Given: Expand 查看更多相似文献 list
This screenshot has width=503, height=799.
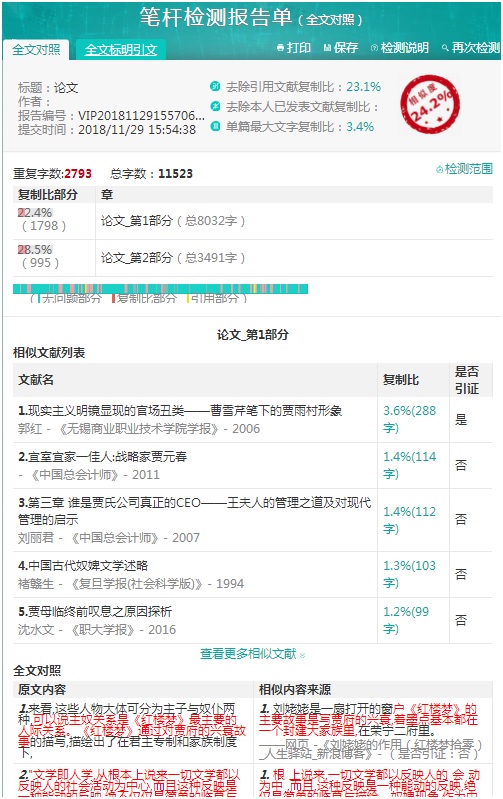Looking at the screenshot, I should click(x=252, y=654).
